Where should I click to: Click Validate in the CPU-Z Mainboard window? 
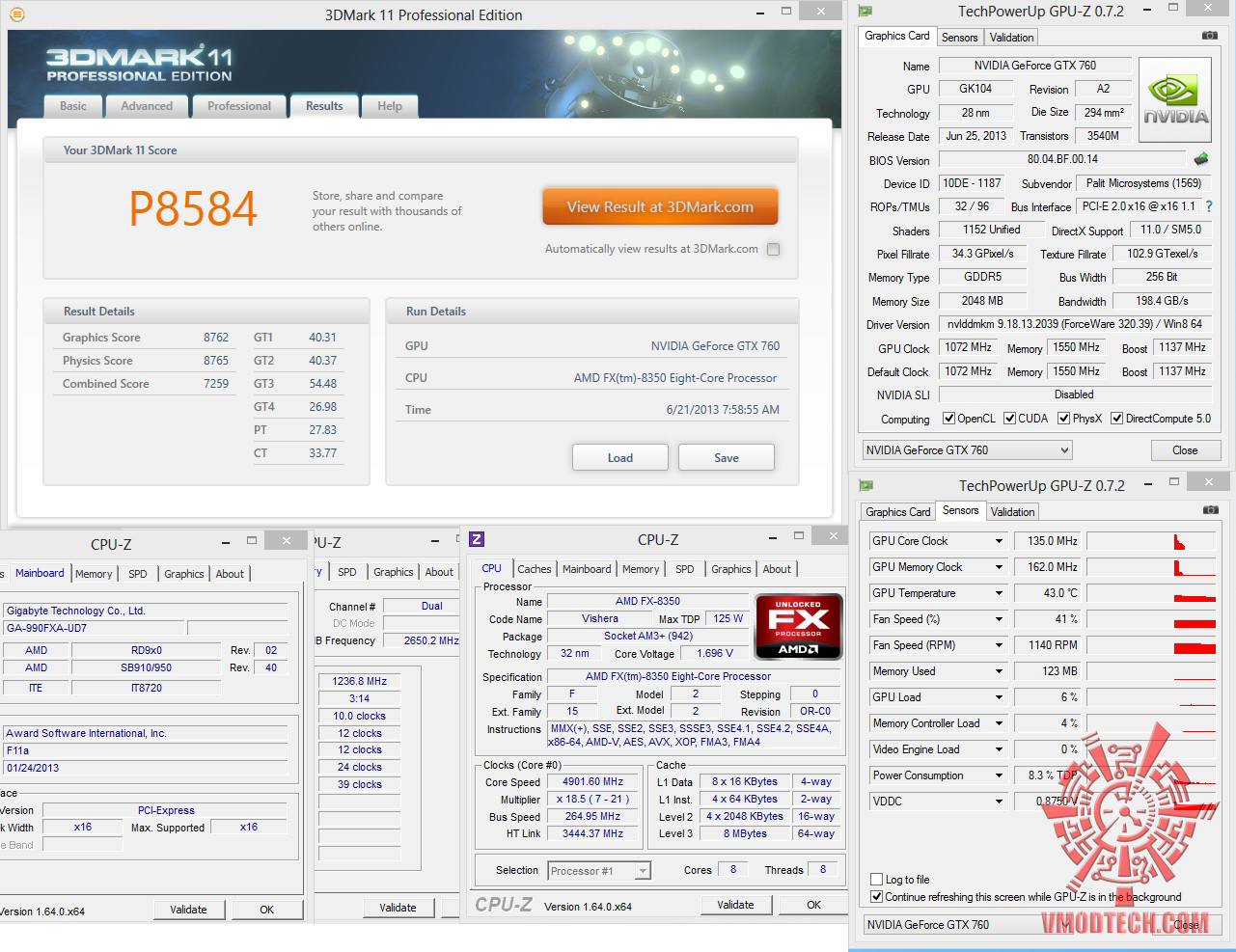coord(188,910)
